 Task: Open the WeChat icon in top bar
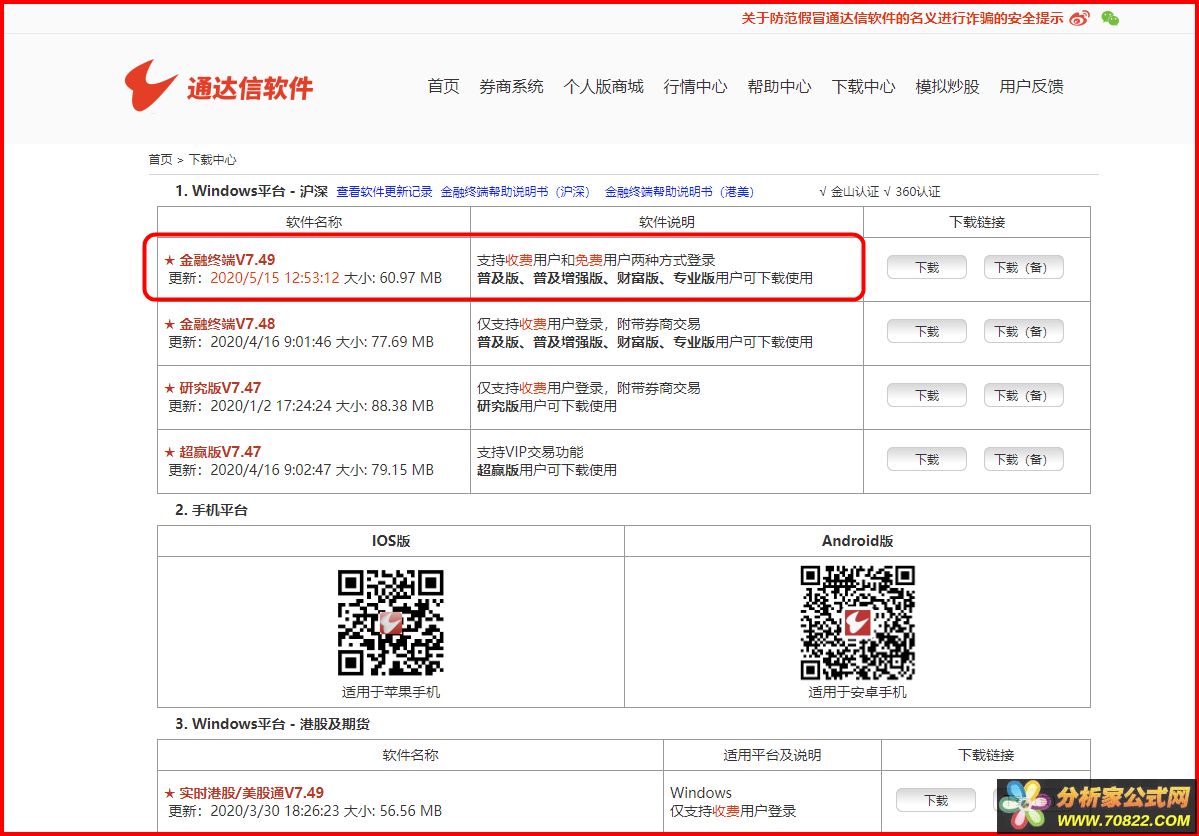click(x=1110, y=18)
